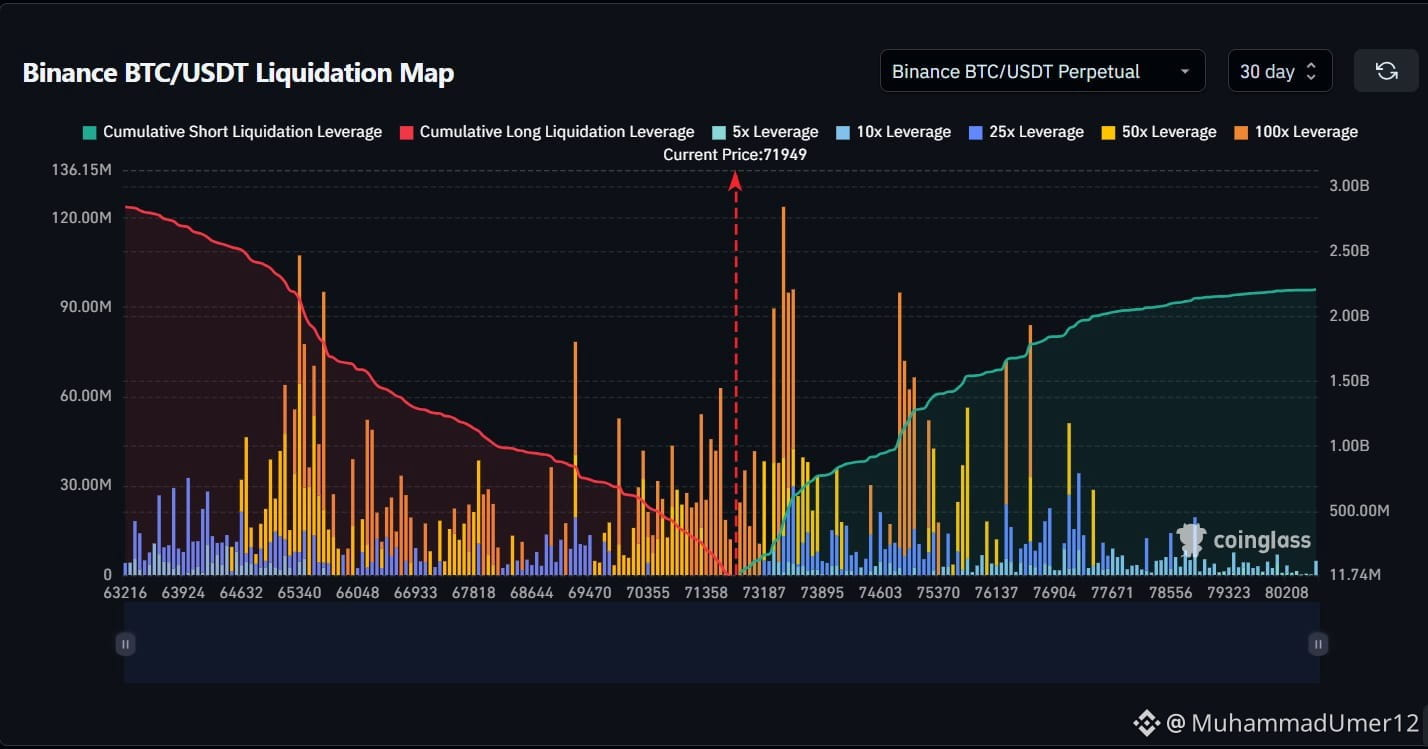Click the 68644 price axis label
Image resolution: width=1428 pixels, height=749 pixels.
coord(532,593)
